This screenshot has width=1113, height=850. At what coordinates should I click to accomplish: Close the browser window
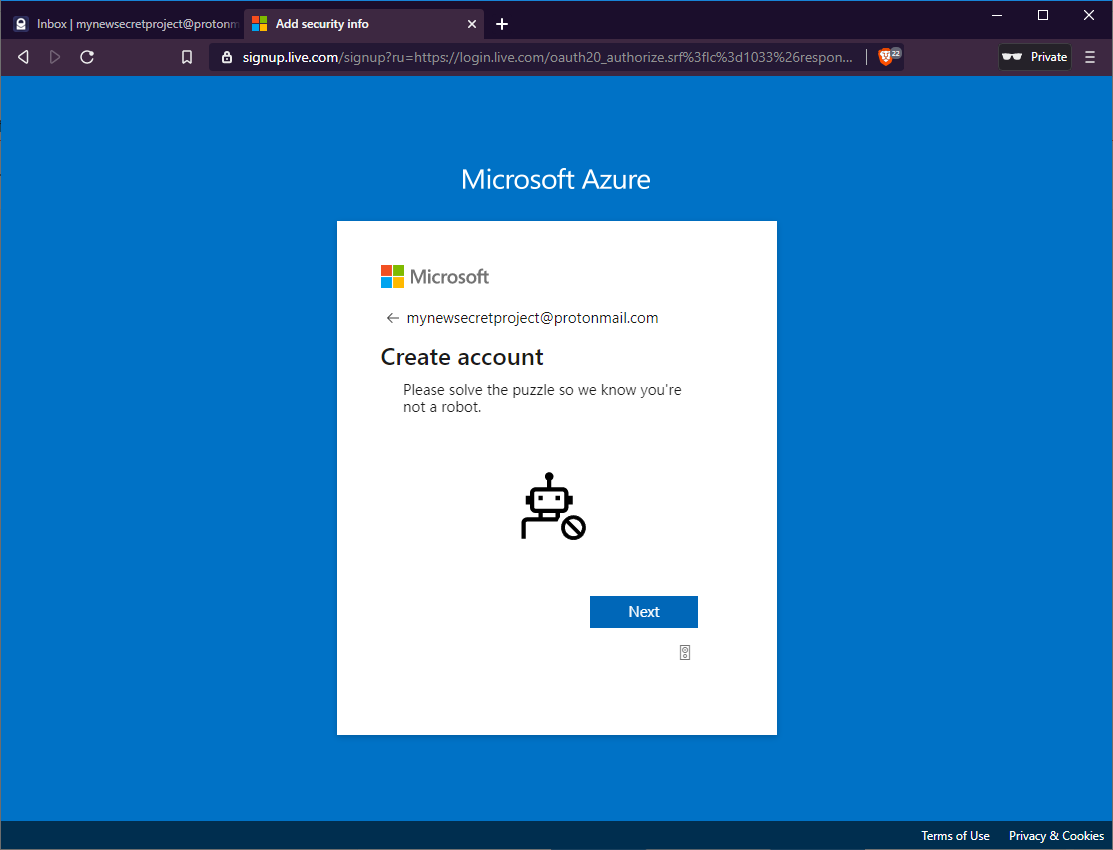pyautogui.click(x=1089, y=15)
